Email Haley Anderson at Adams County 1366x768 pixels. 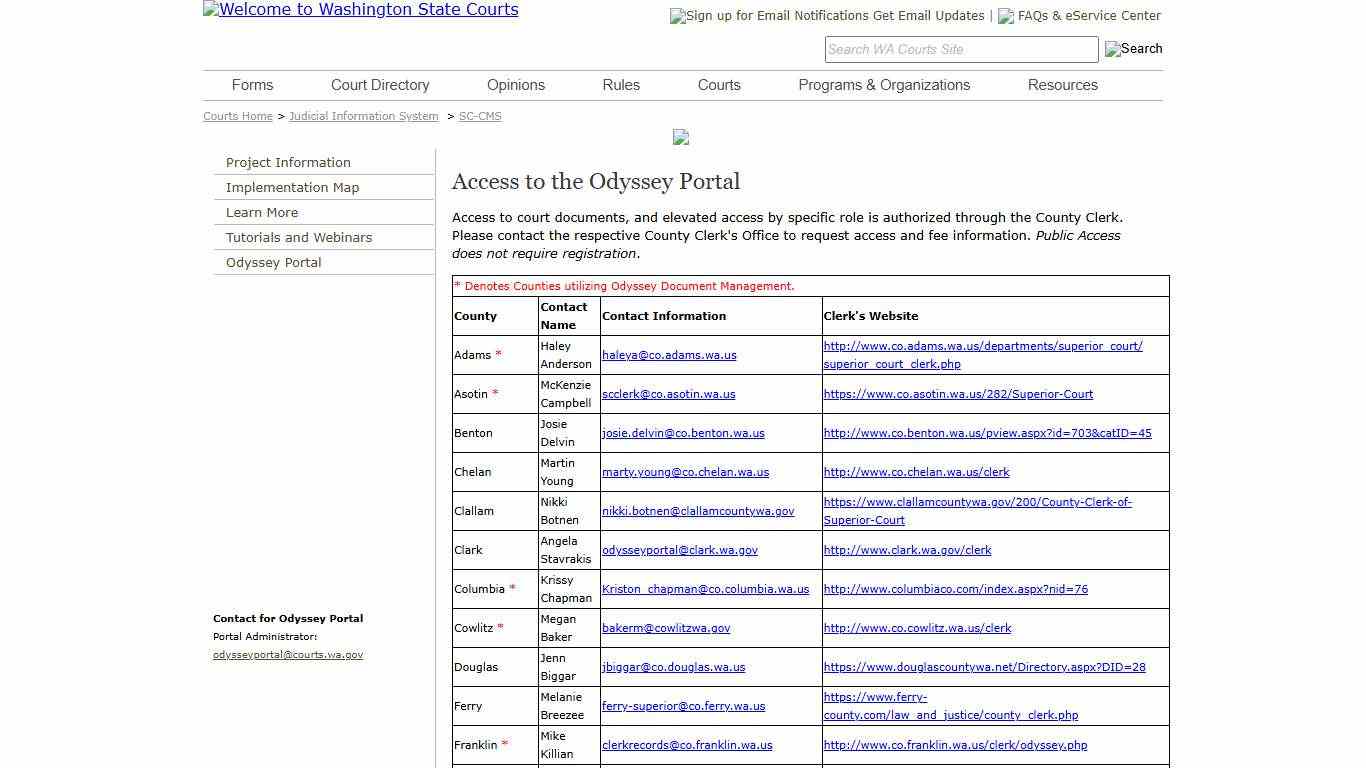point(669,355)
